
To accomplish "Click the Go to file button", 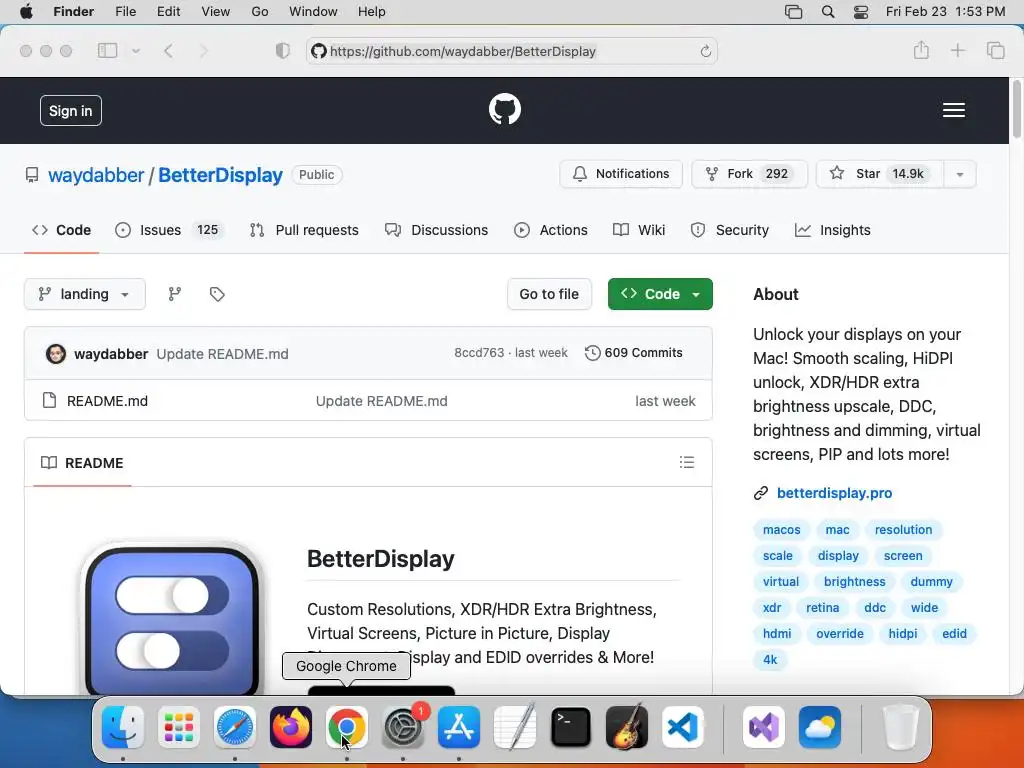I will coord(549,294).
